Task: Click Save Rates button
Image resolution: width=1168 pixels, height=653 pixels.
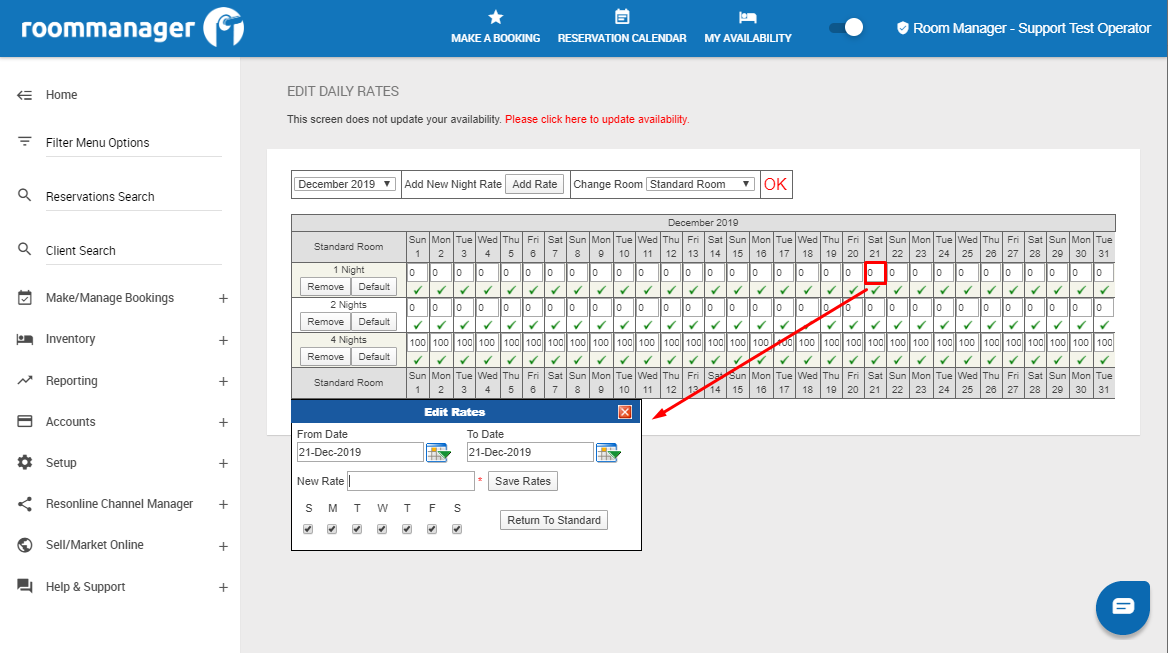Action: (x=523, y=481)
